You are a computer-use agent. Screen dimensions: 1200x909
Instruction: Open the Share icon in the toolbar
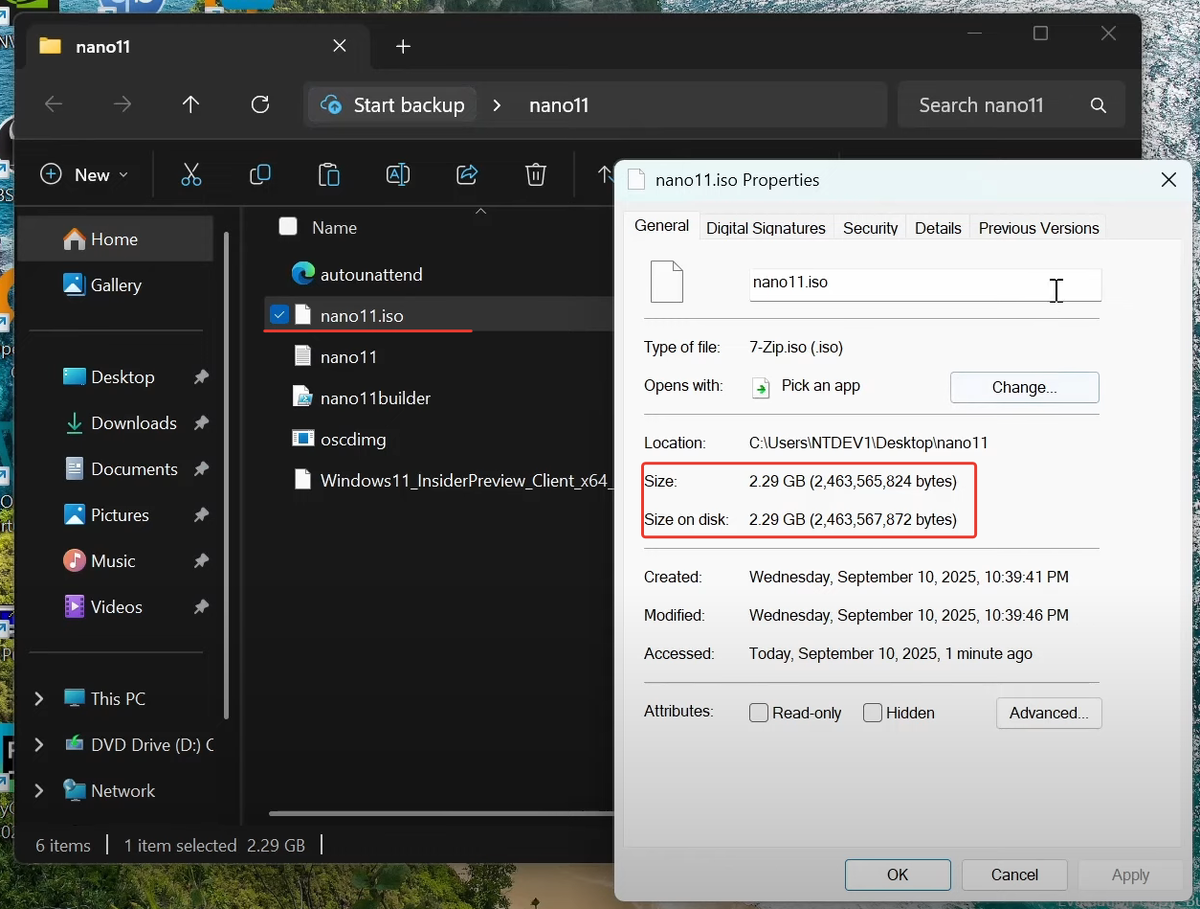coord(466,174)
